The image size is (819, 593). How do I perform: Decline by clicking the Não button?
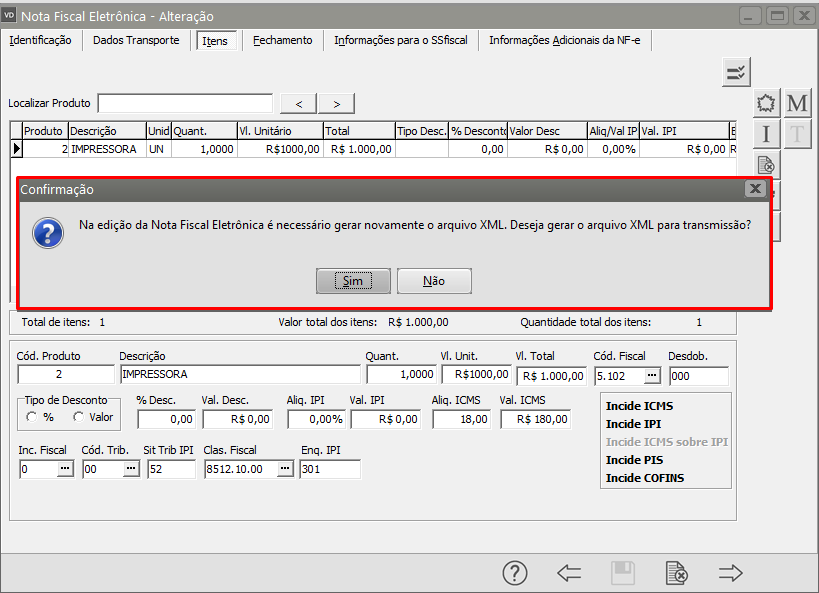(434, 281)
